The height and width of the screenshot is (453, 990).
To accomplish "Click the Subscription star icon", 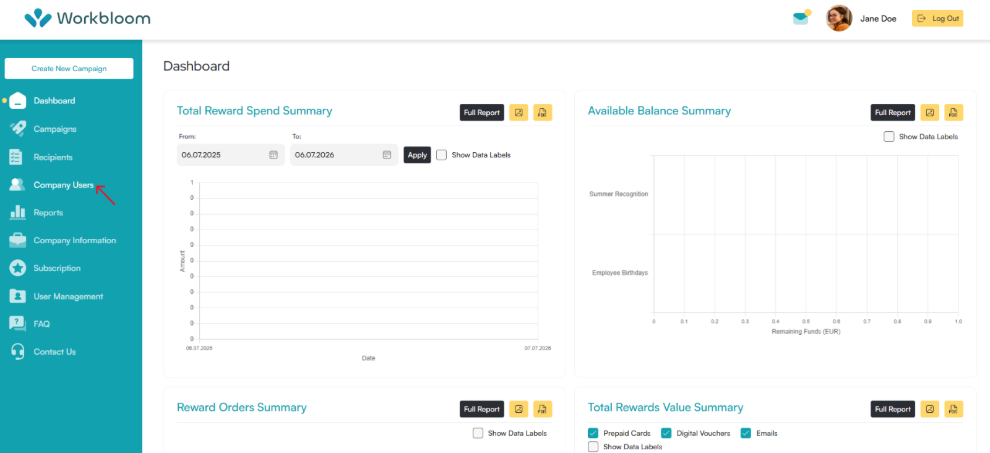I will tap(18, 268).
